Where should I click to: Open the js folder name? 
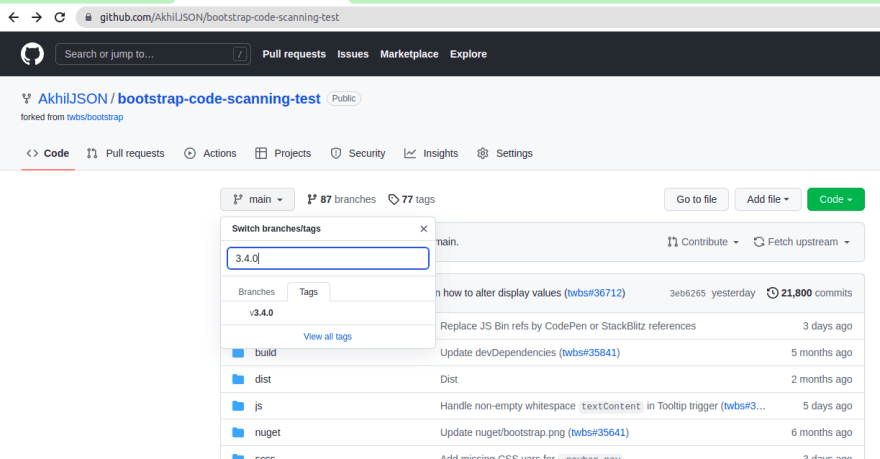259,406
